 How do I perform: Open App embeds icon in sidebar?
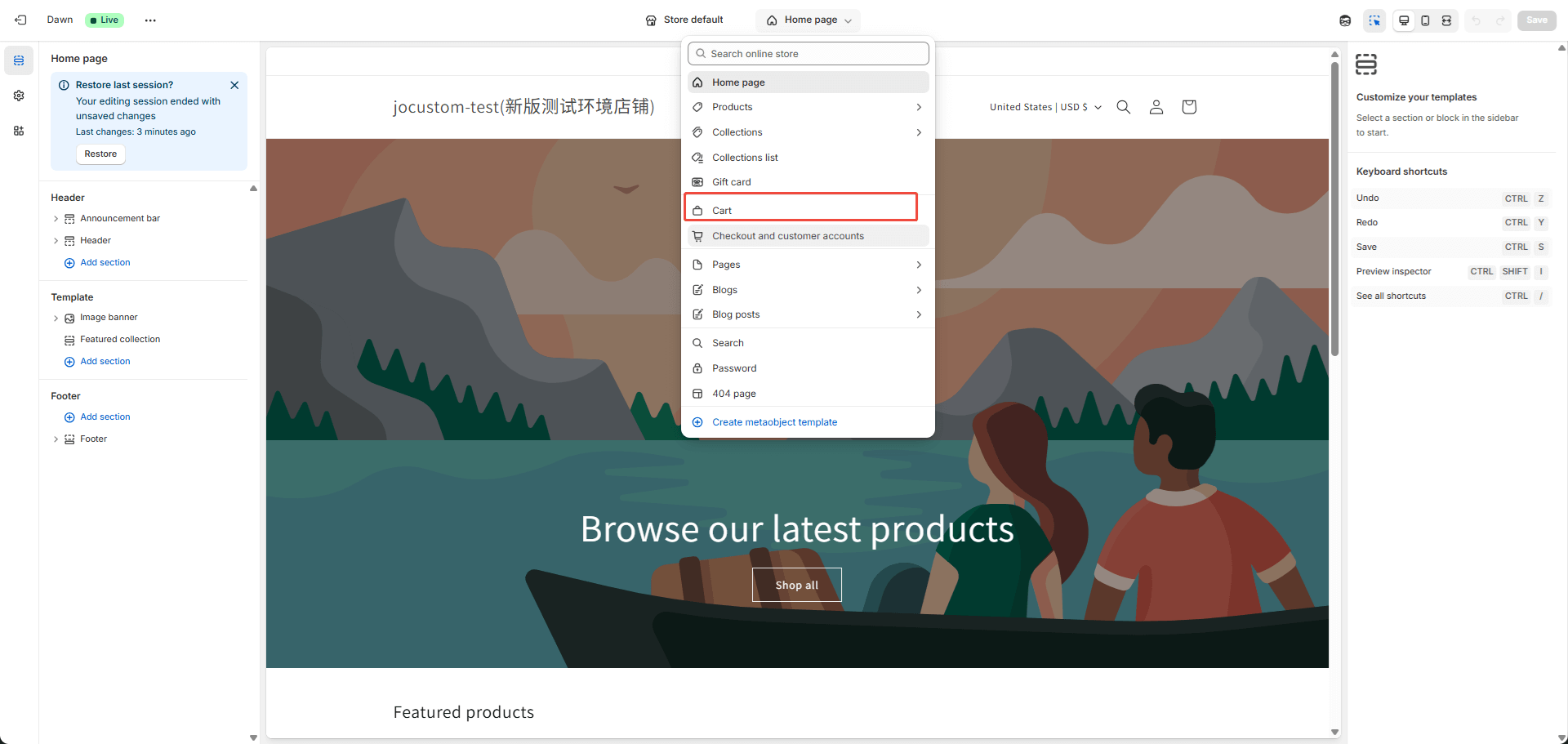point(19,131)
